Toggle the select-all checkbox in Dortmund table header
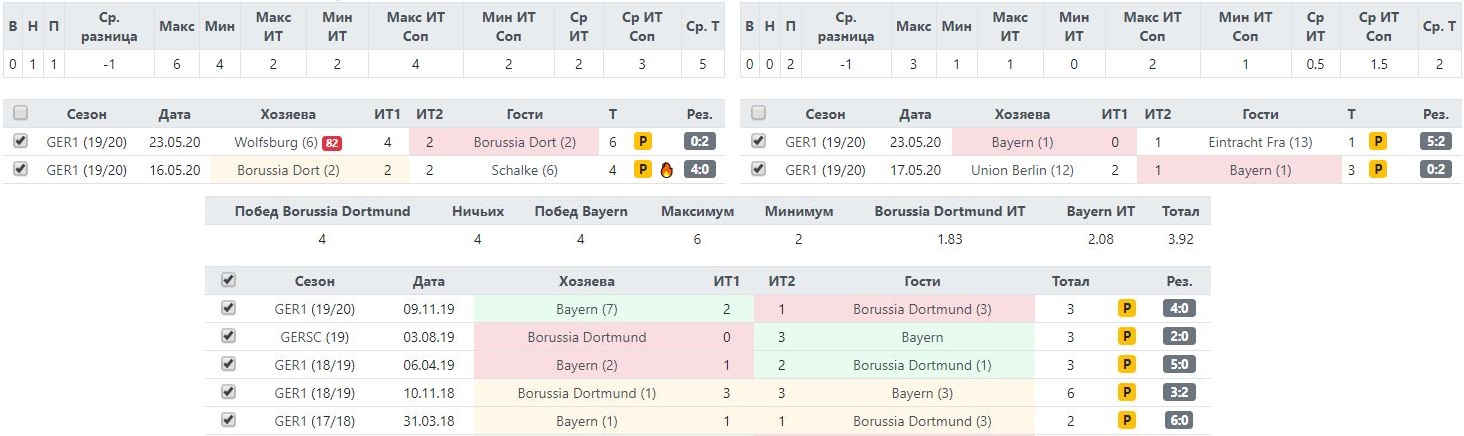This screenshot has width=1464, height=436. pos(21,113)
